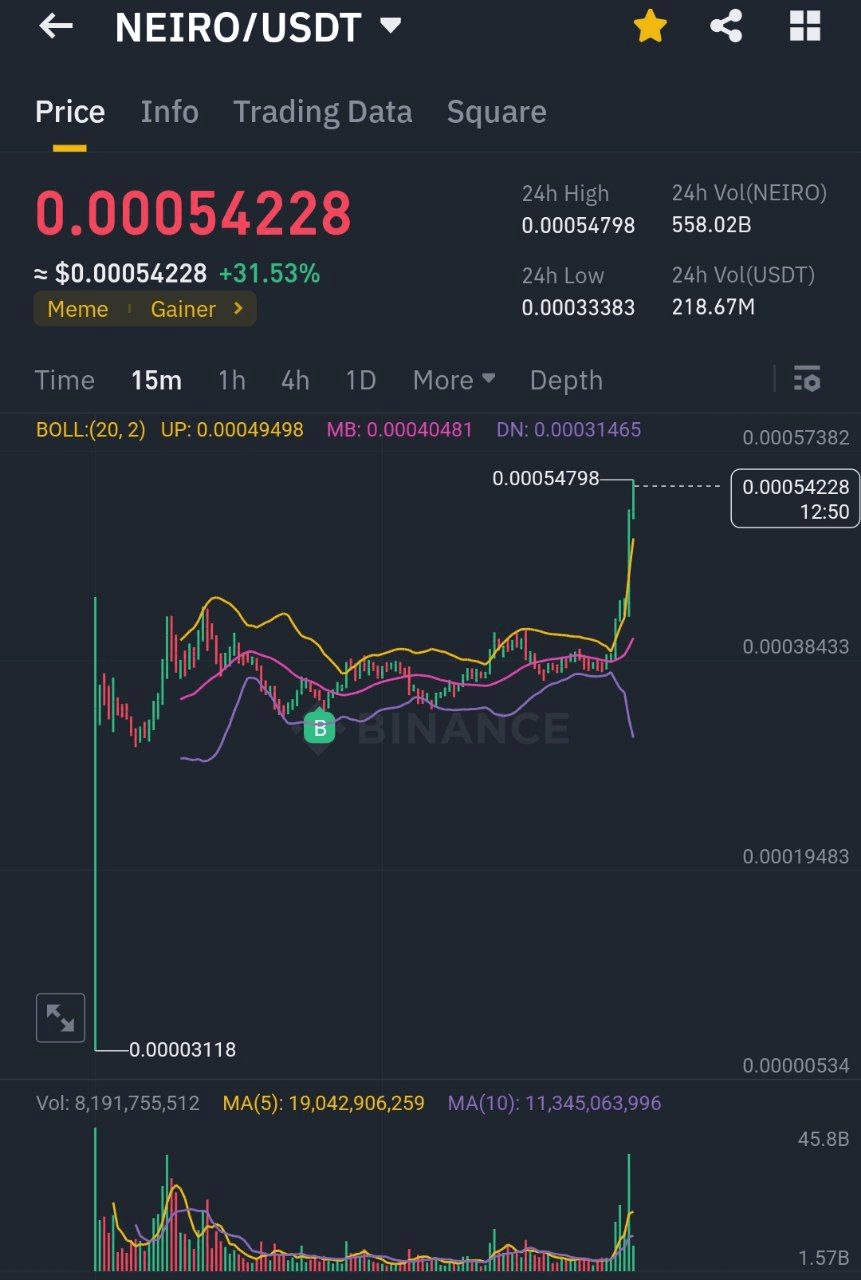Switch to the Square tab
This screenshot has height=1280, width=861.
tap(496, 111)
